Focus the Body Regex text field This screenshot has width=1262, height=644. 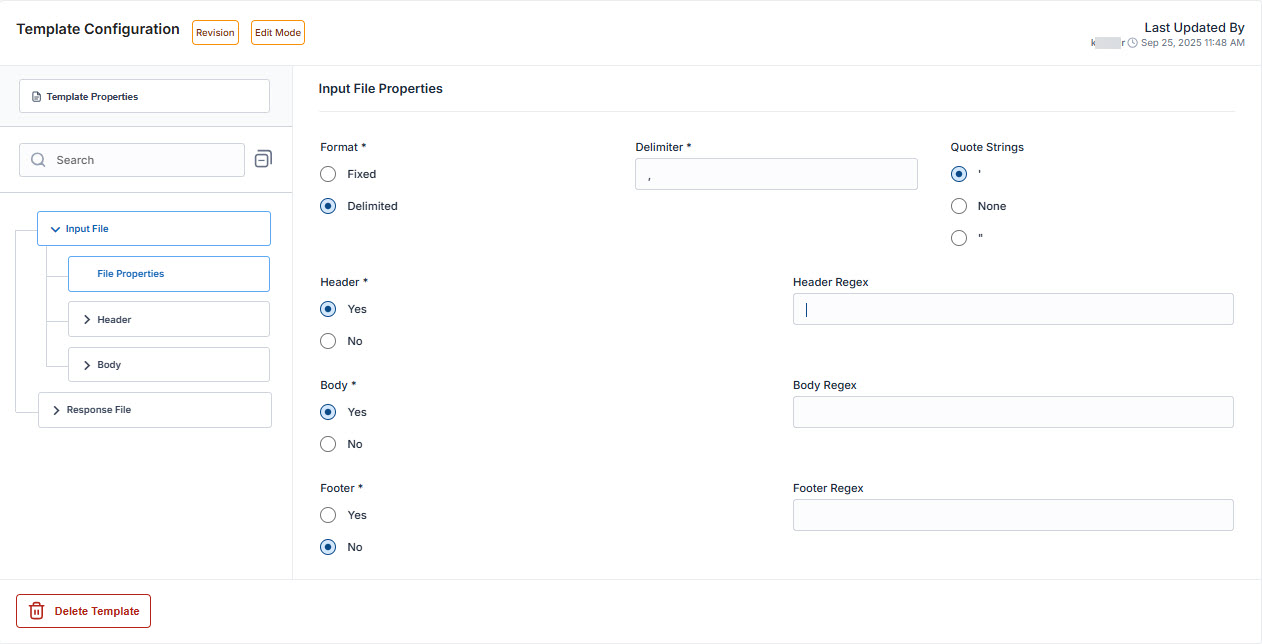point(1012,412)
